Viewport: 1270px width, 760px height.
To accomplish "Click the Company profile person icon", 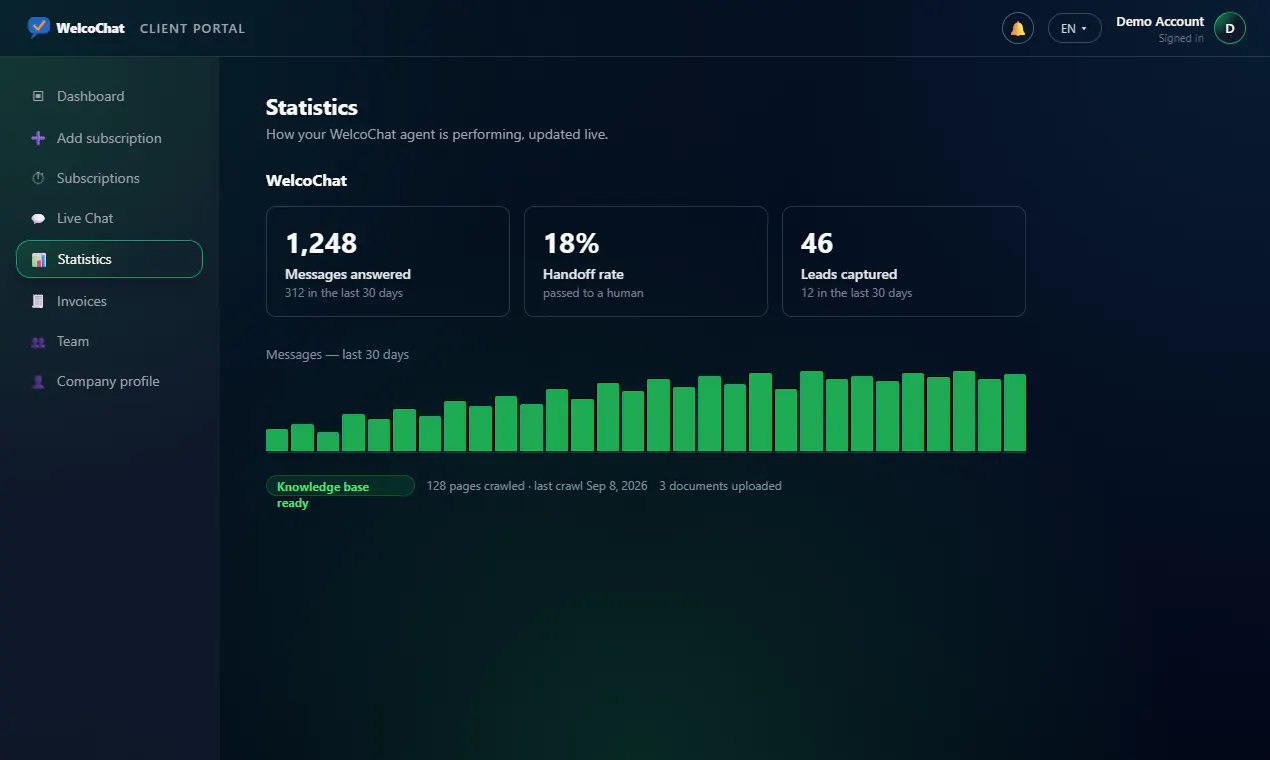I will point(38,381).
